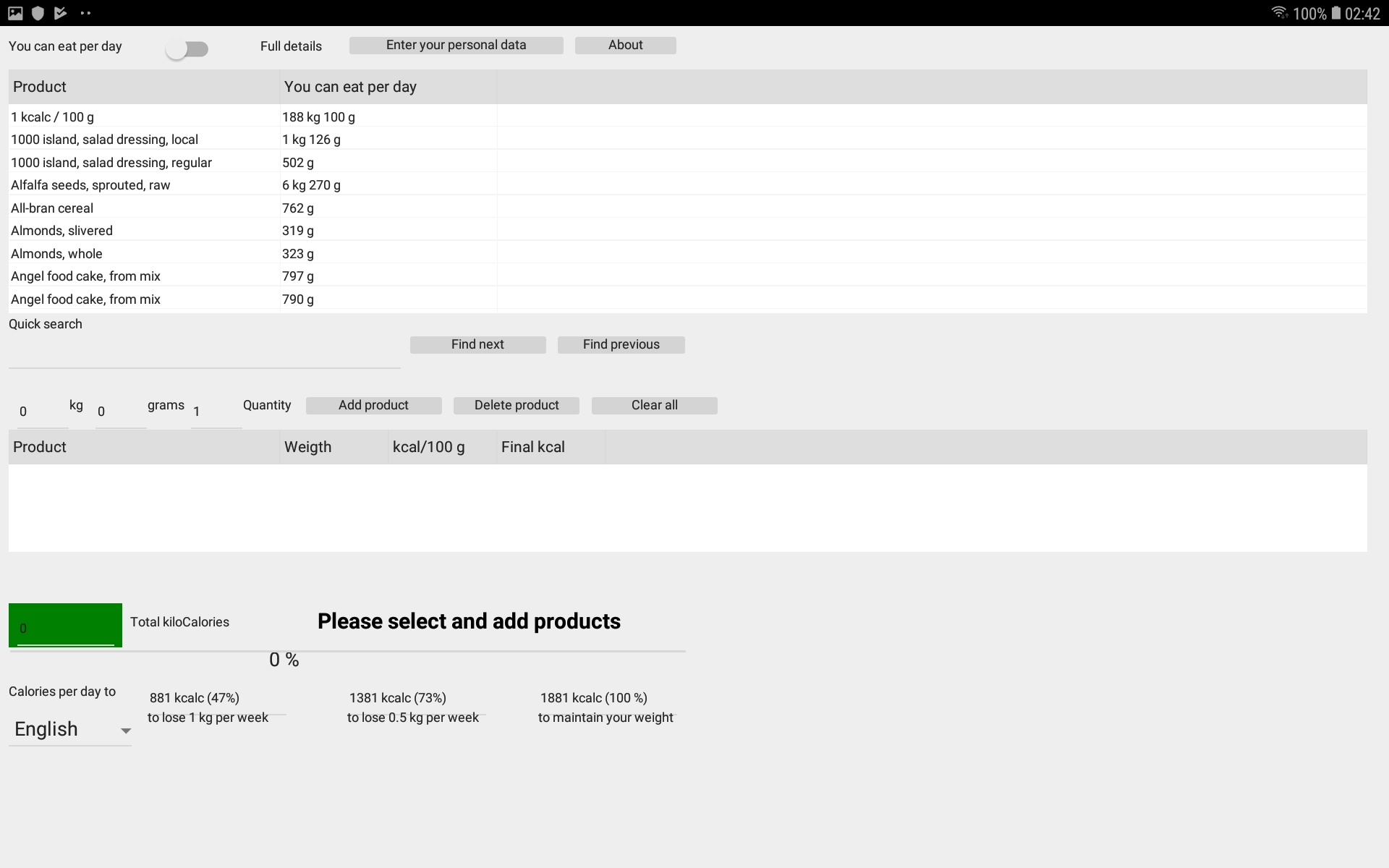Click the battery icon next to 100%

pos(1335,13)
